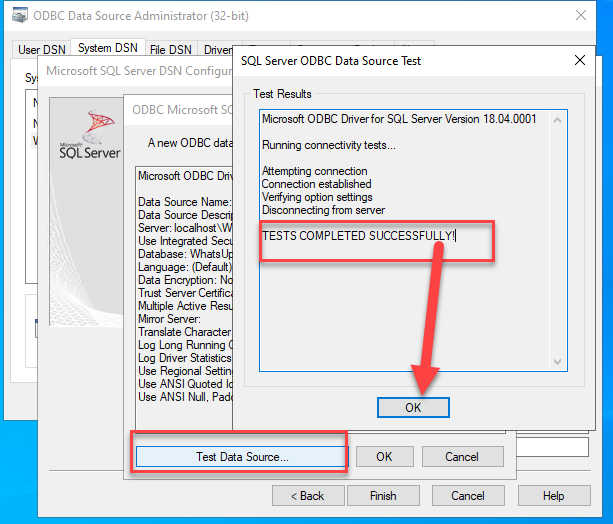The image size is (613, 524).
Task: Click the Running connectivity tests... line
Action: coord(329,145)
